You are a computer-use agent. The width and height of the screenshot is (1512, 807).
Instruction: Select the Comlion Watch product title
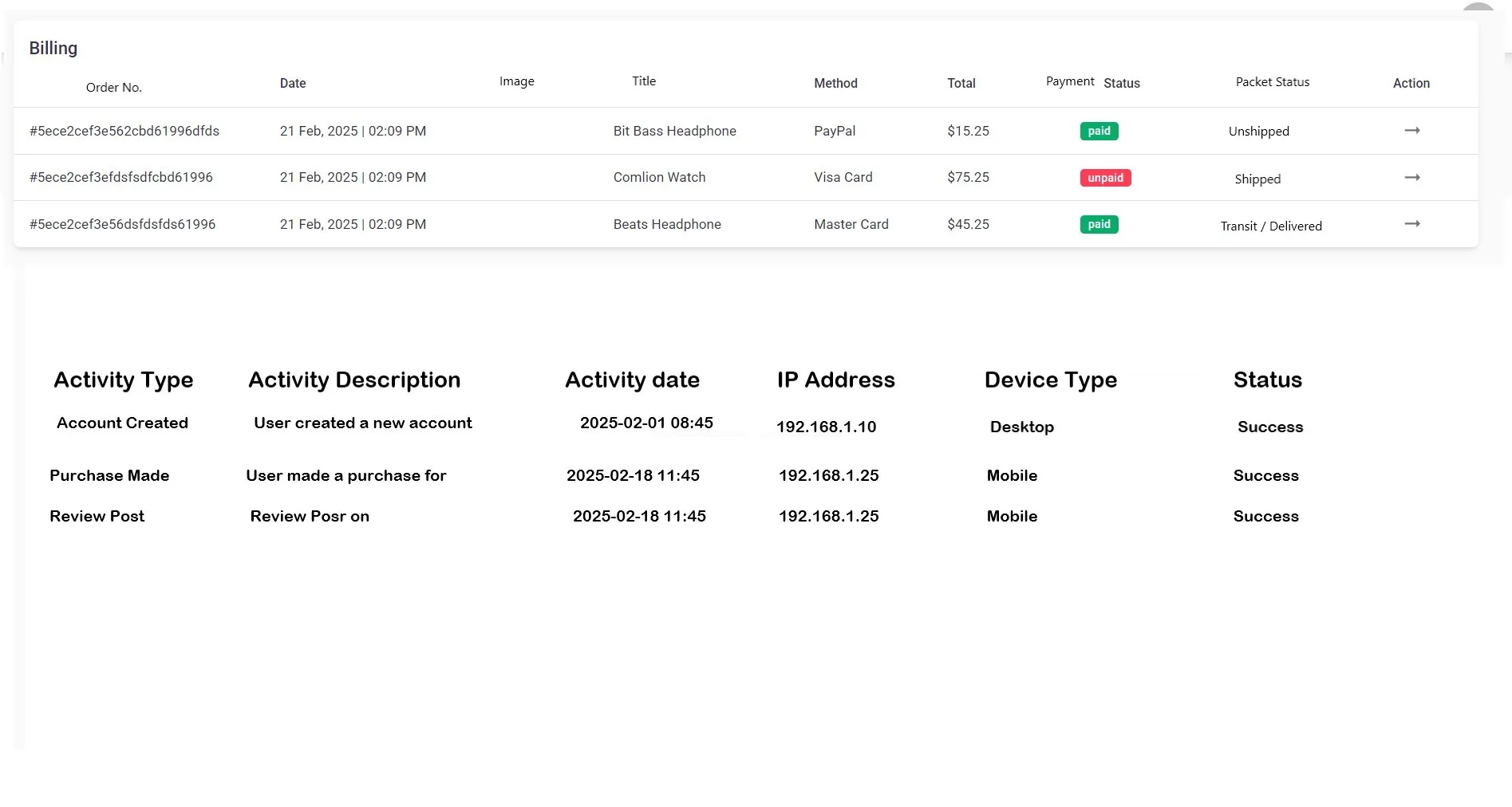coord(659,178)
